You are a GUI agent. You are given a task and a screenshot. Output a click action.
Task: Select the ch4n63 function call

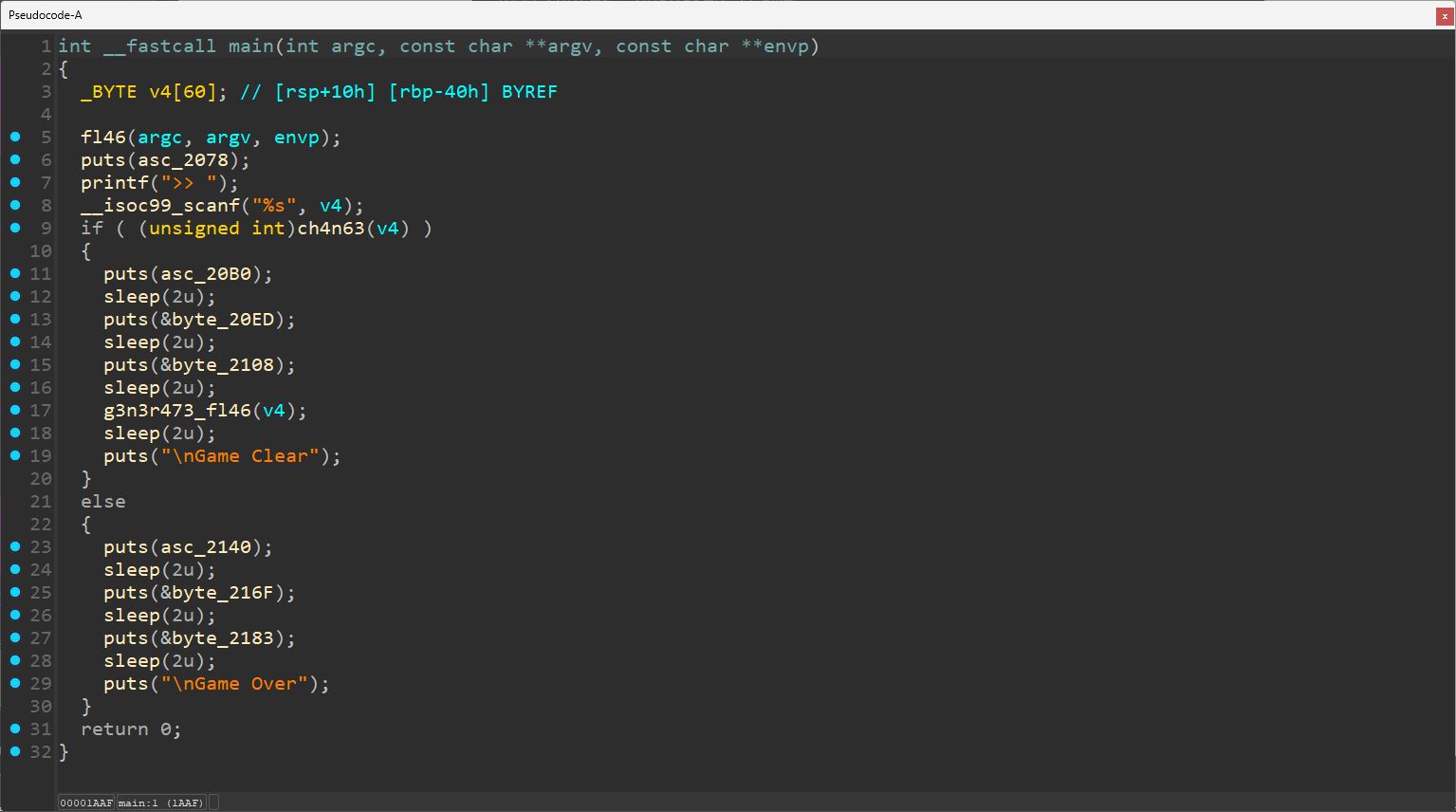[331, 229]
